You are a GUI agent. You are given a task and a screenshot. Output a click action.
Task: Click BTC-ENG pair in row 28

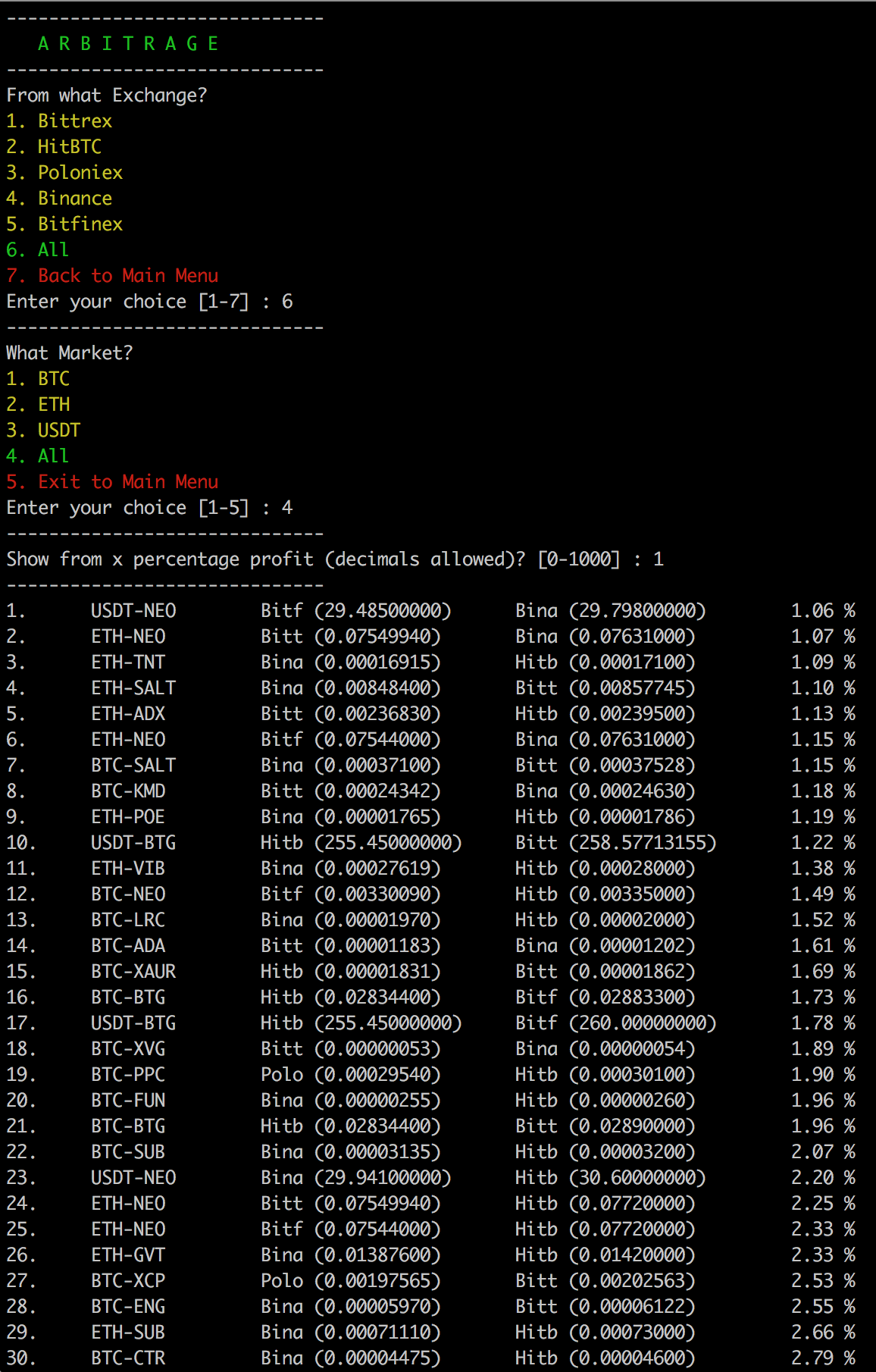128,1307
